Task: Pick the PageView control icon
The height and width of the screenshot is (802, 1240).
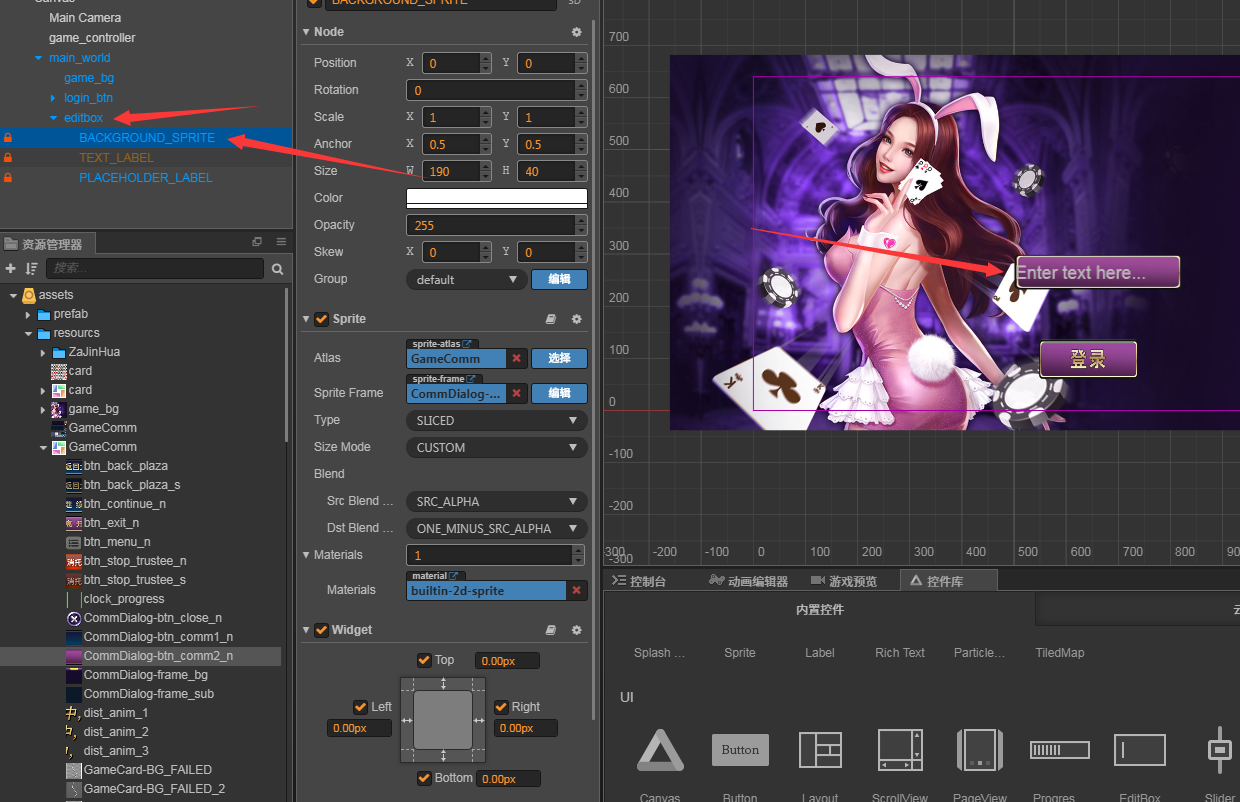Action: (x=980, y=750)
